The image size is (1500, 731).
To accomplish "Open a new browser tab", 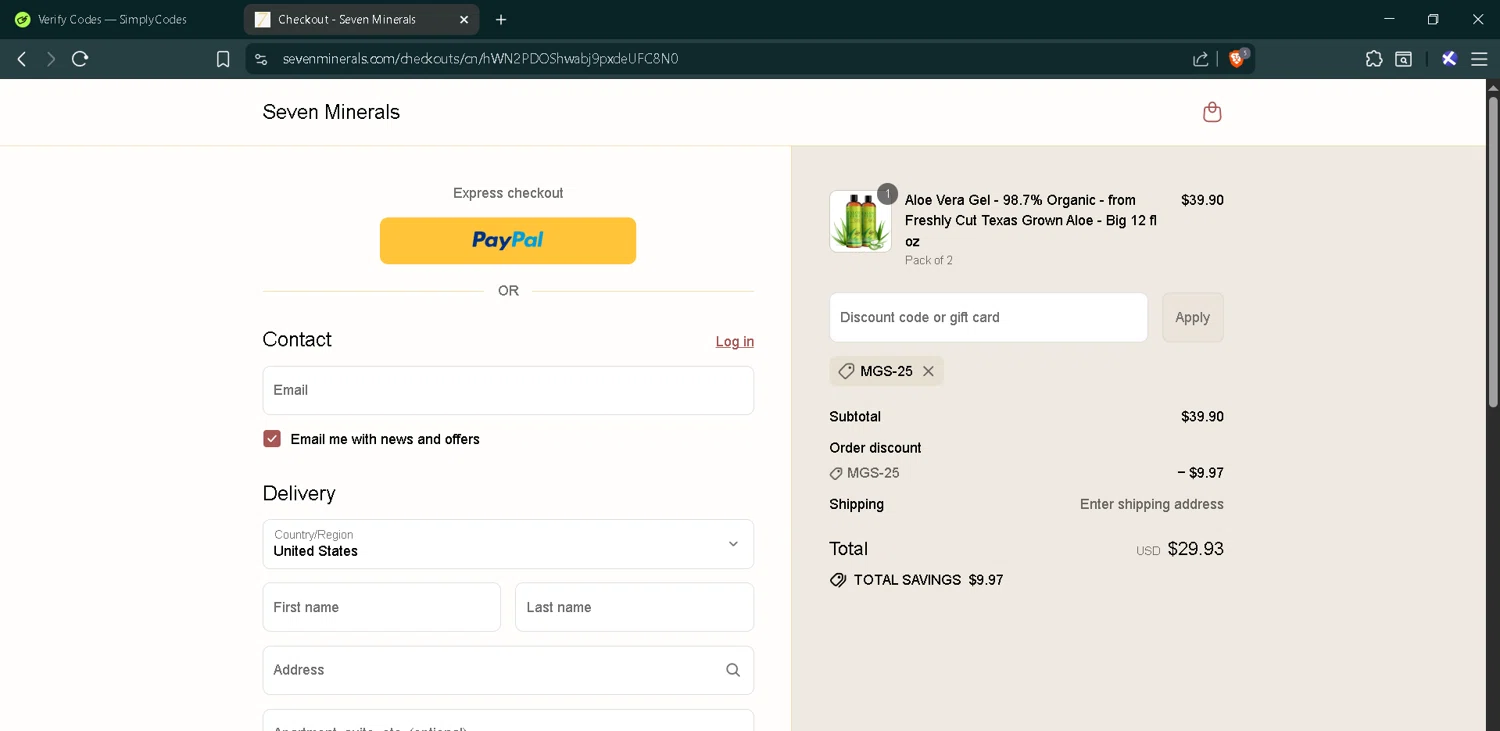I will 501,20.
